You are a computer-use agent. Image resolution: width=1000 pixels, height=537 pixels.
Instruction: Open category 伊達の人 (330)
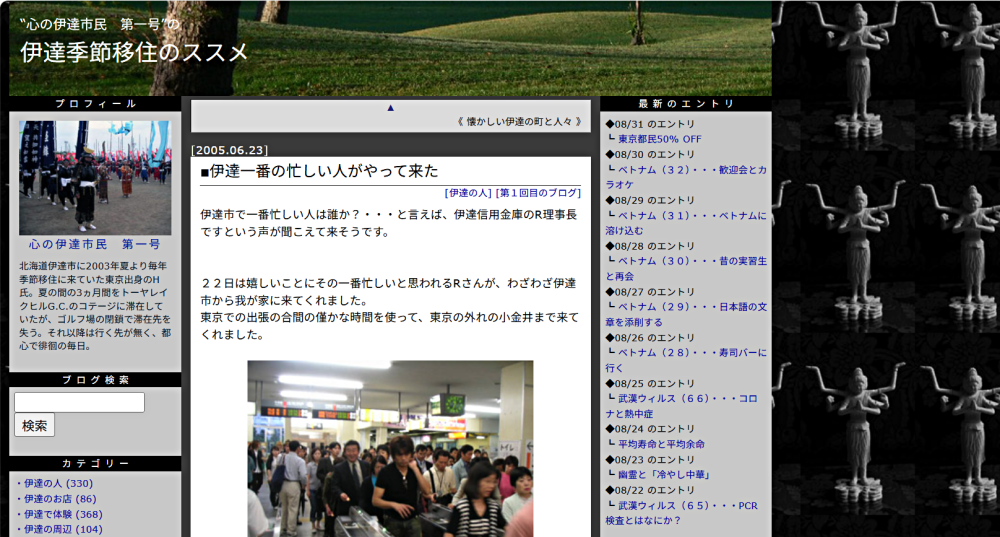pos(58,484)
